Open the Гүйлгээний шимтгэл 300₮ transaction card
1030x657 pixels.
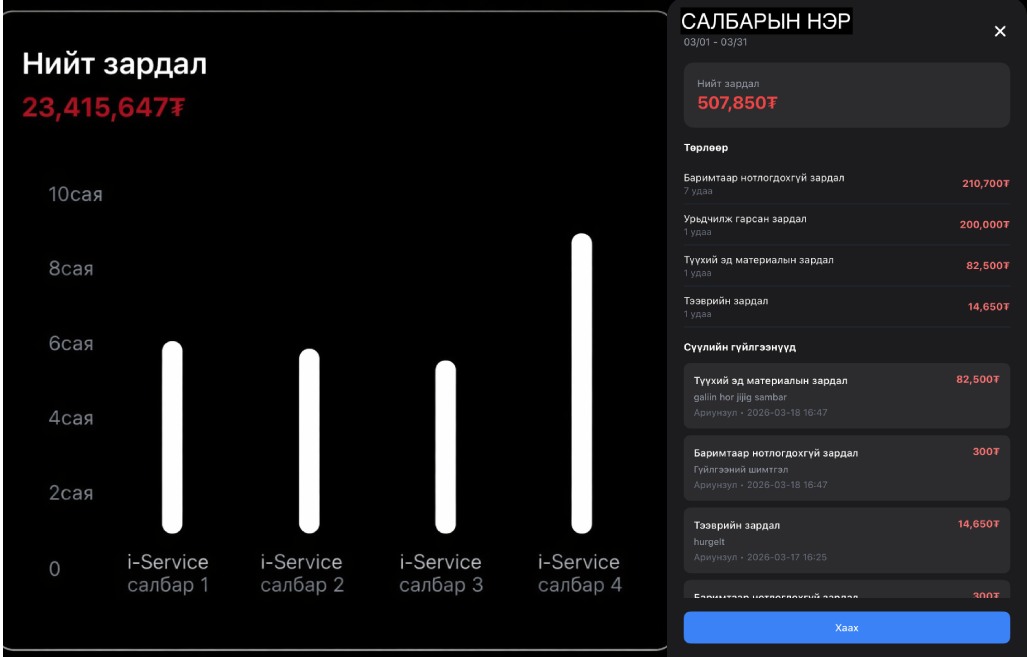(x=846, y=468)
